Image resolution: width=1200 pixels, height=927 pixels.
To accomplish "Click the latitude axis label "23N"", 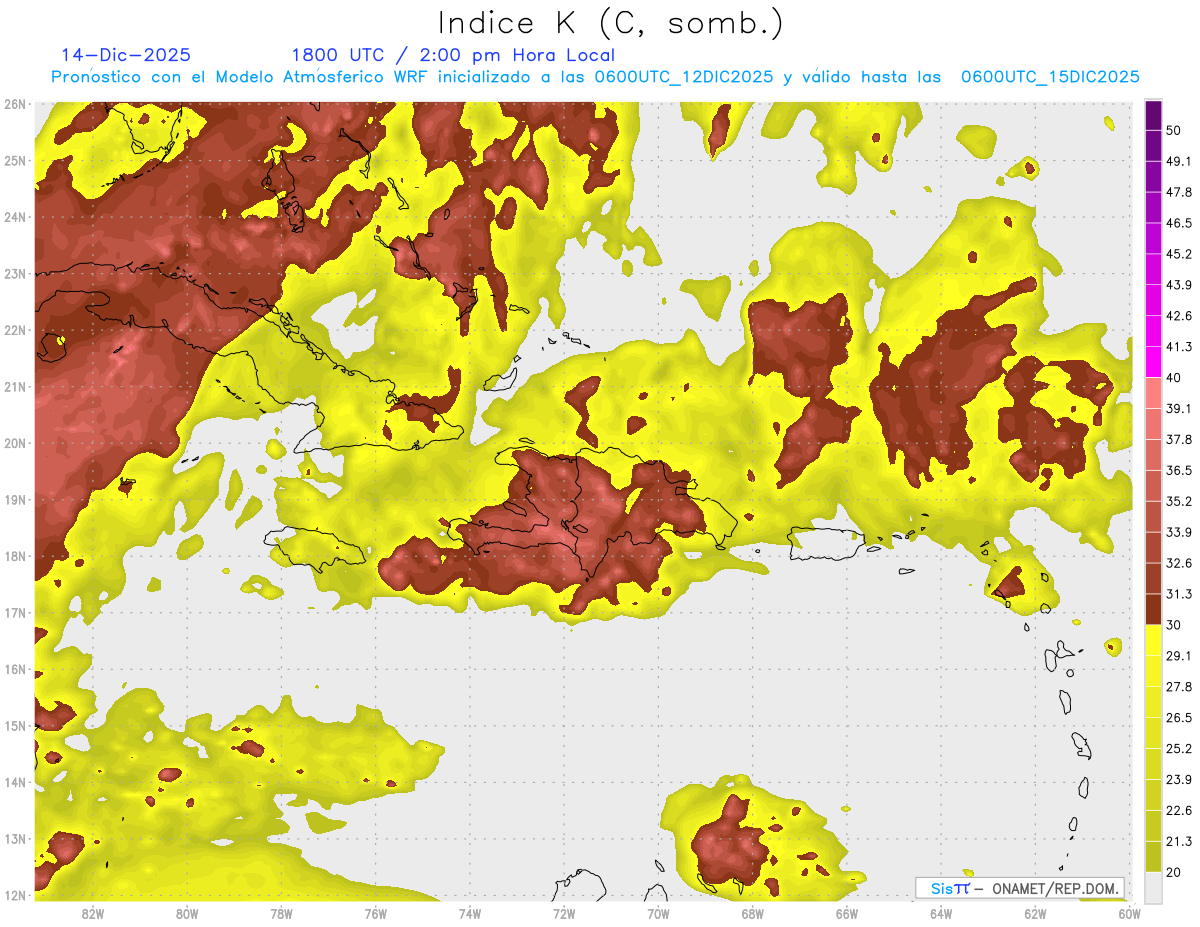I will [x=15, y=273].
